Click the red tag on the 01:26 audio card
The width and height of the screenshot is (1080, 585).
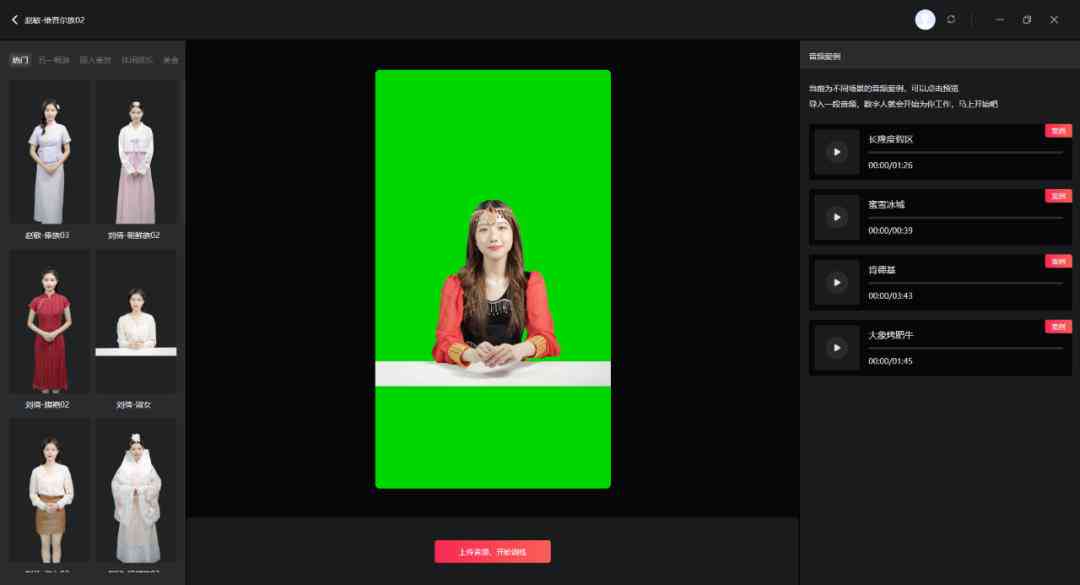coord(1058,130)
